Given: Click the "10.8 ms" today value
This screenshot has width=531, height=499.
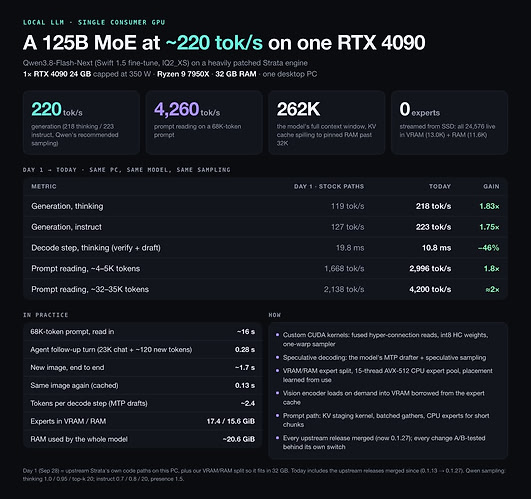Looking at the screenshot, I should click(436, 248).
